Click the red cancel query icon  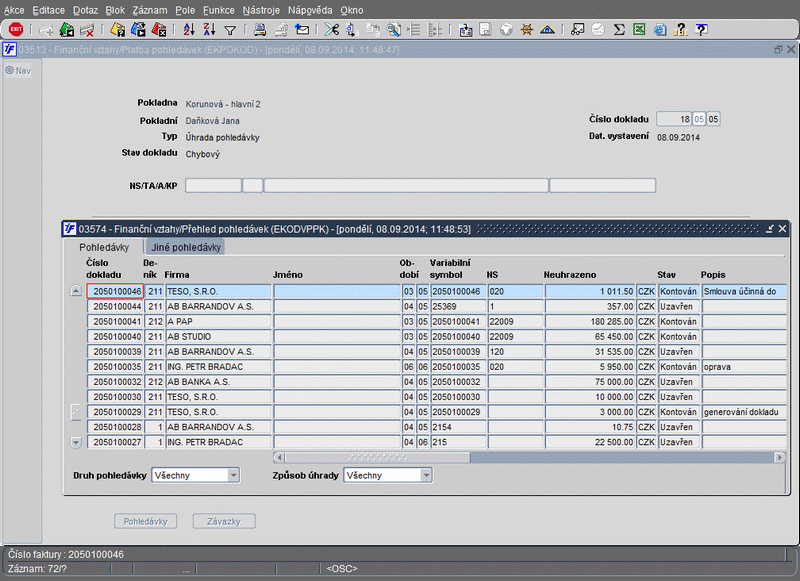159,30
